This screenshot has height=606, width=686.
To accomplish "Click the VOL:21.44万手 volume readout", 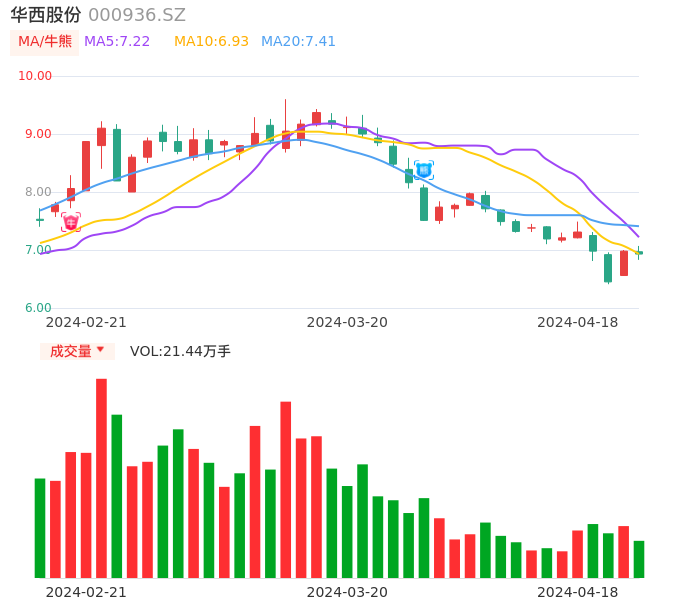I will click(x=180, y=351).
